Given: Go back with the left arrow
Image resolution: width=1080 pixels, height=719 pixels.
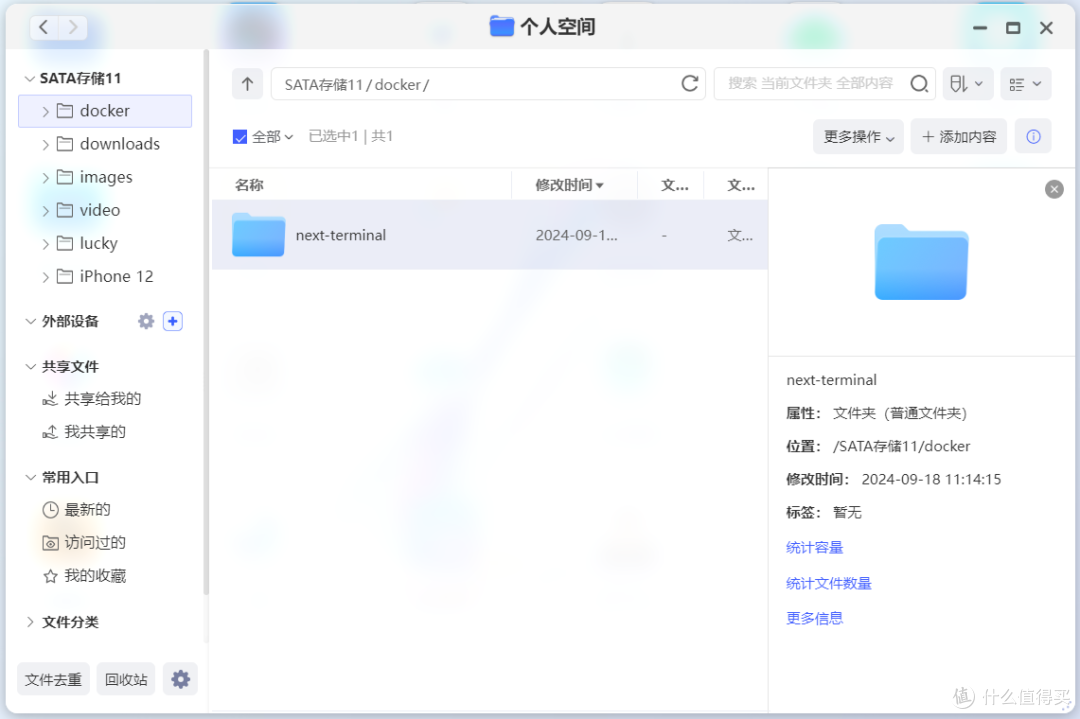Looking at the screenshot, I should coord(43,28).
